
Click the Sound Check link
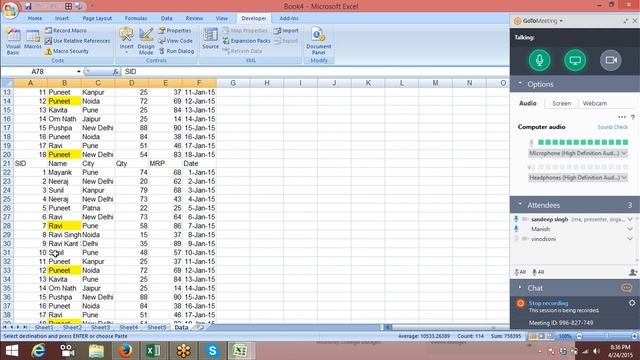coord(612,127)
